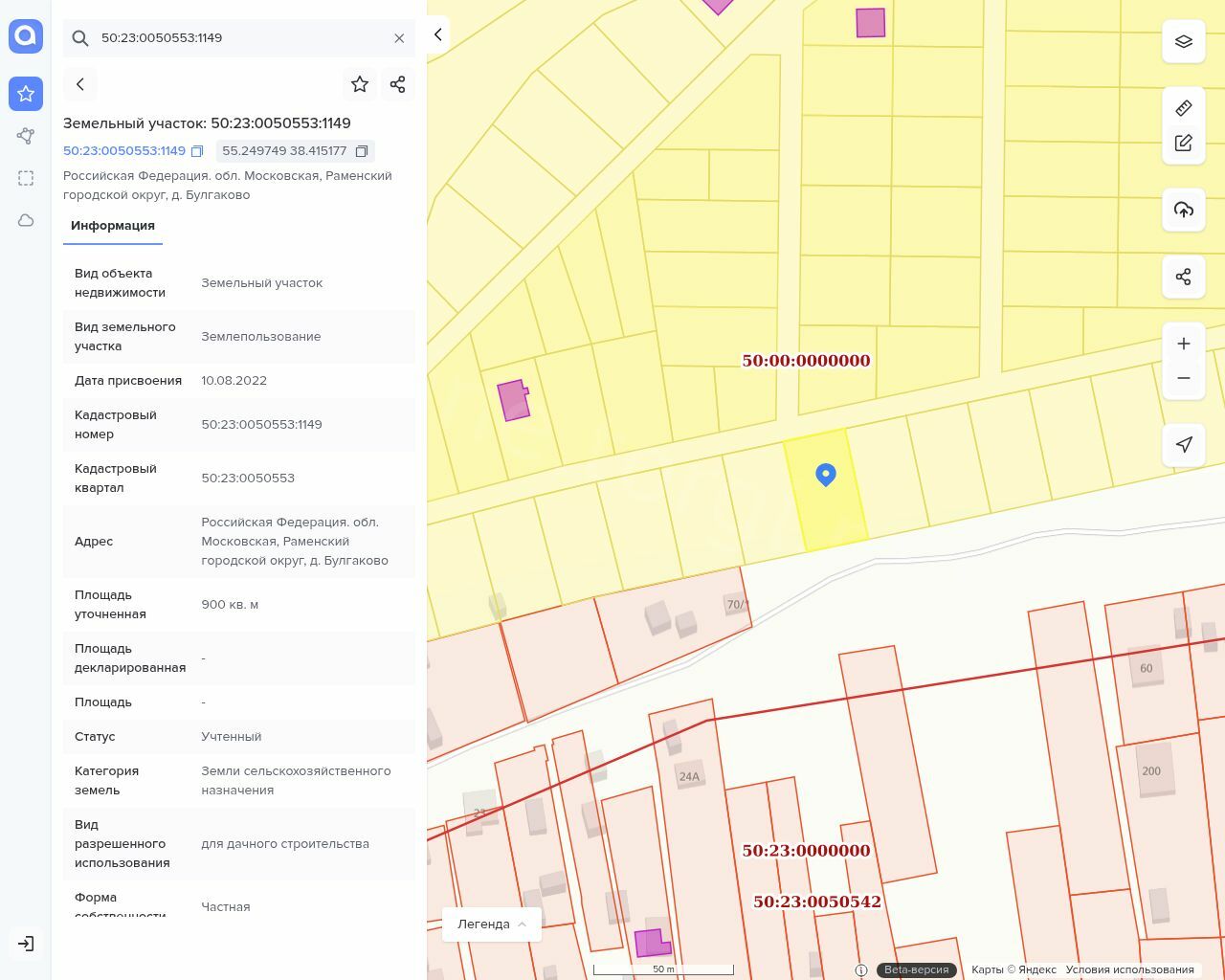Viewport: 1225px width, 980px height.
Task: Click the cadastral number search field
Action: click(239, 38)
